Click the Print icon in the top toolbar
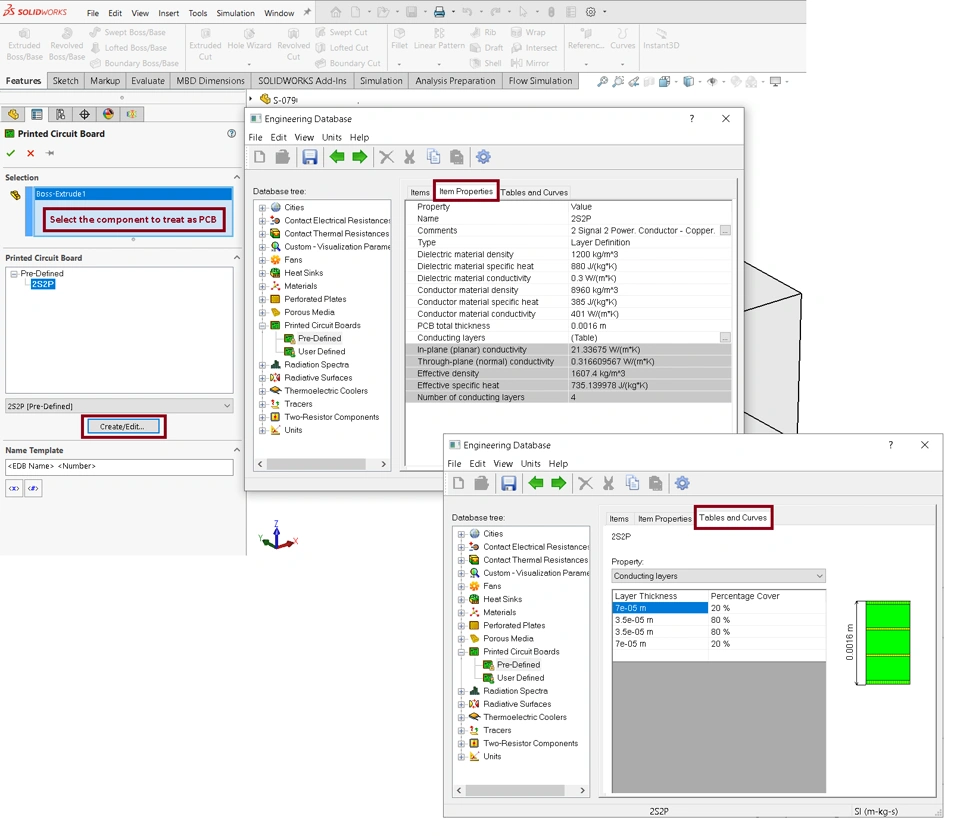The width and height of the screenshot is (960, 836). tap(440, 12)
